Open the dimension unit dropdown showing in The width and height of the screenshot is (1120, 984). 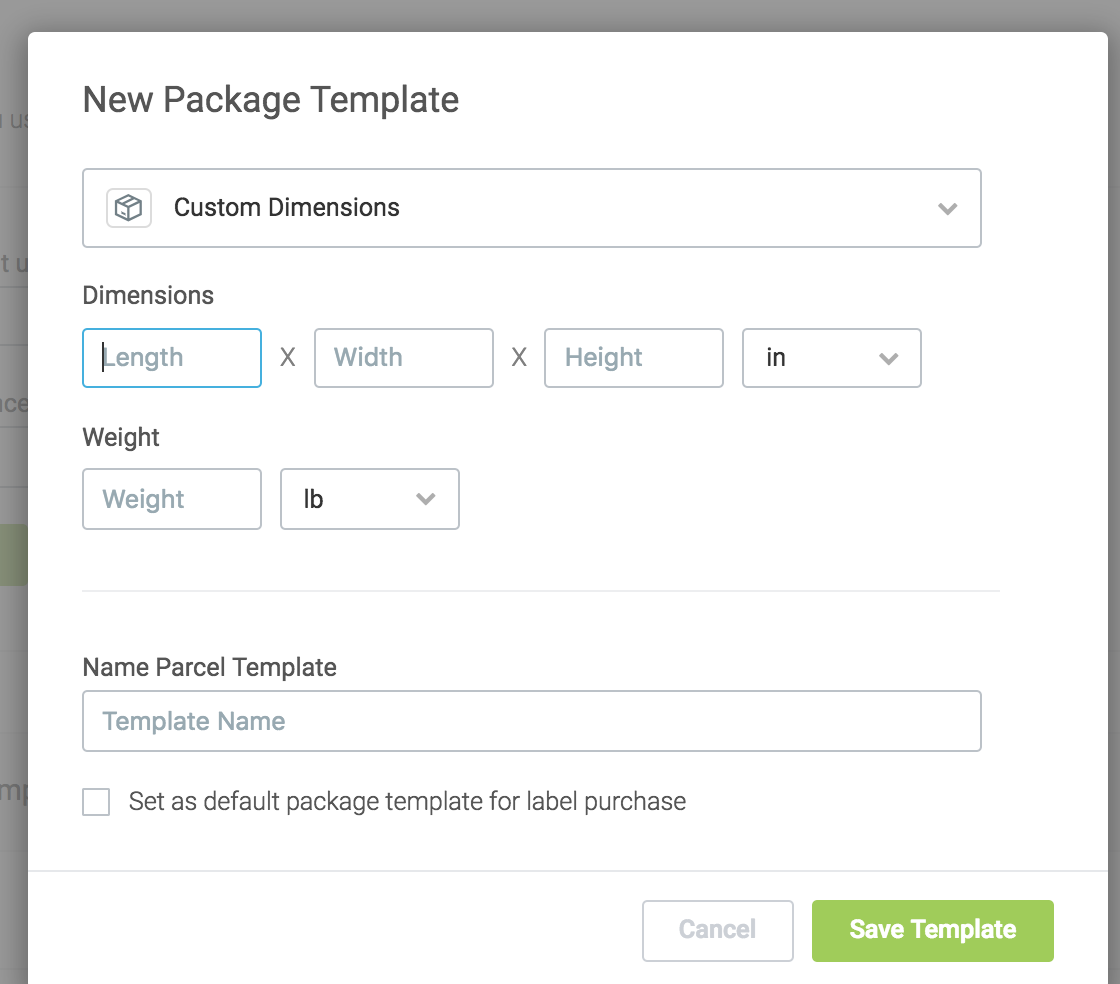[831, 358]
